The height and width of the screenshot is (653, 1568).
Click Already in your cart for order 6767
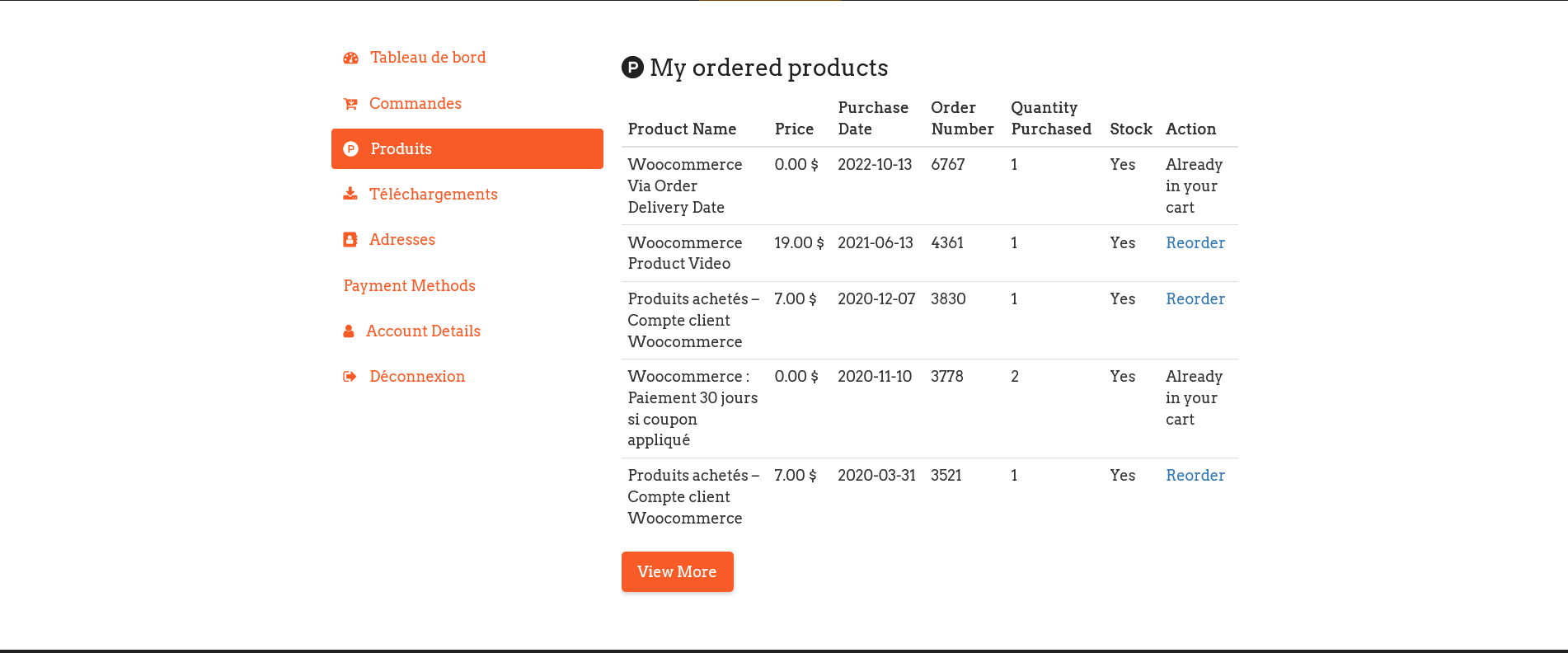(1194, 186)
